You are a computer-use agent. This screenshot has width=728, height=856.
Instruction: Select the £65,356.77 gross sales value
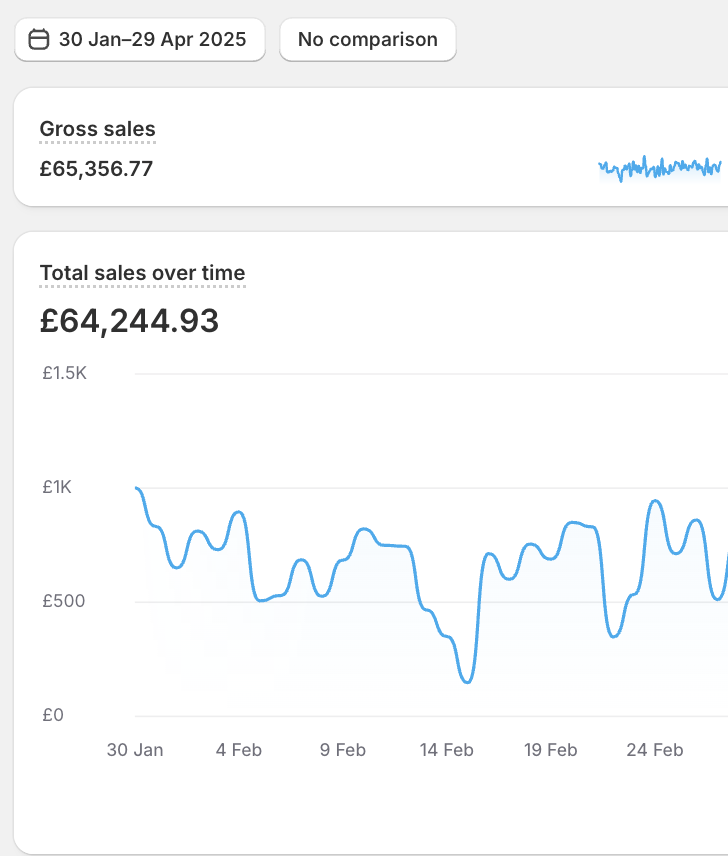point(96,169)
